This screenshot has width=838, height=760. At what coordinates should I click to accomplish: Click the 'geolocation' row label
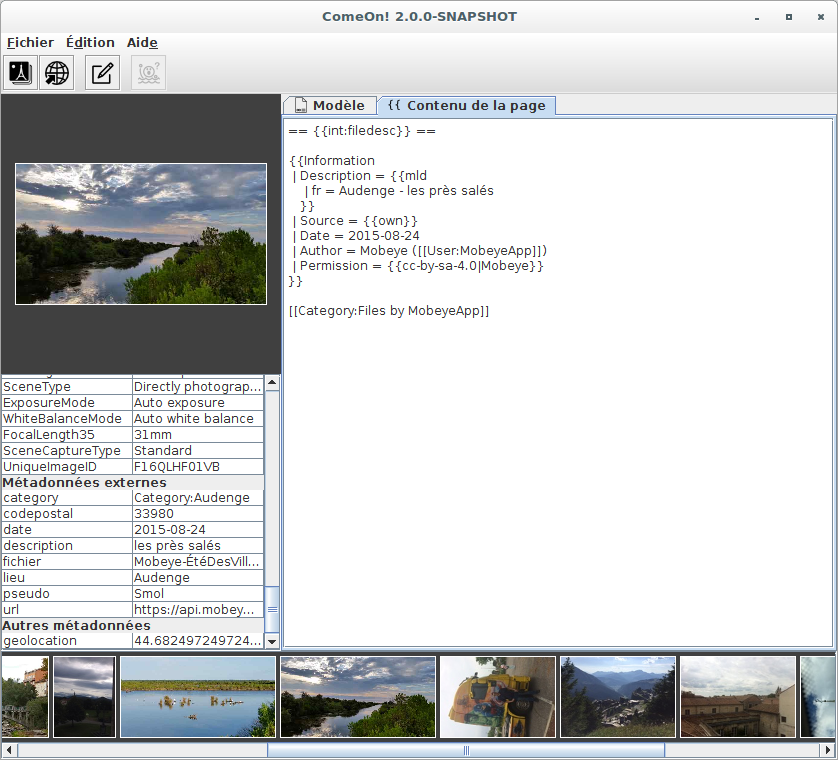[67, 641]
